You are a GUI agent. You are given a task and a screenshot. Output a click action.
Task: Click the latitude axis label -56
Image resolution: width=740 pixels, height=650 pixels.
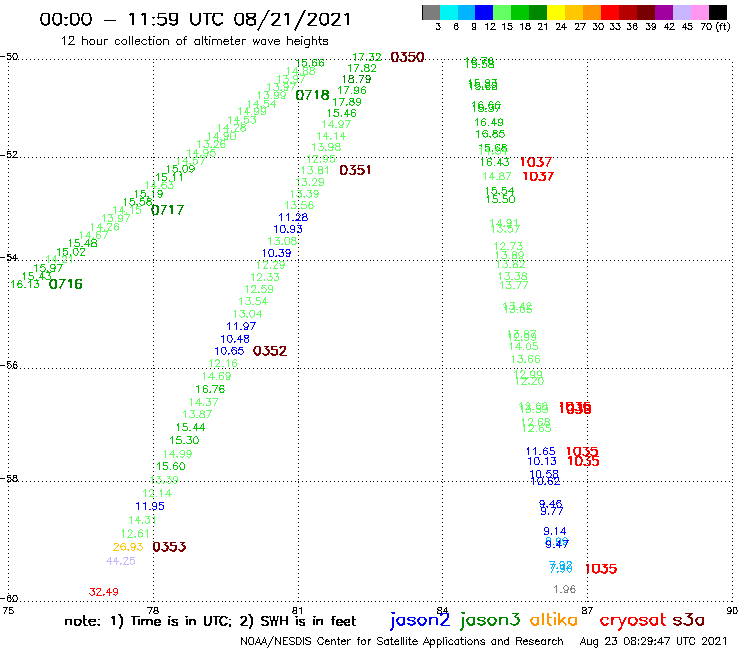pyautogui.click(x=9, y=365)
